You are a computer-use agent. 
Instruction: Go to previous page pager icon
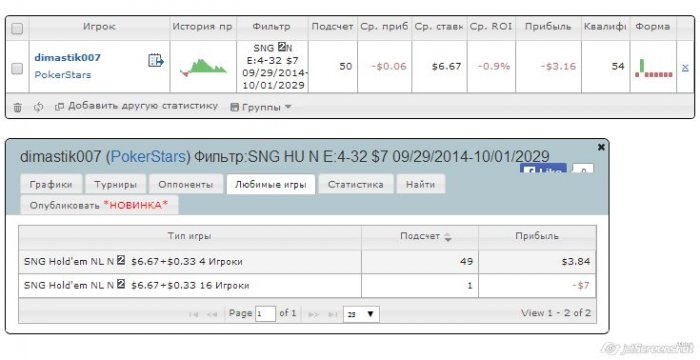pyautogui.click(x=212, y=314)
